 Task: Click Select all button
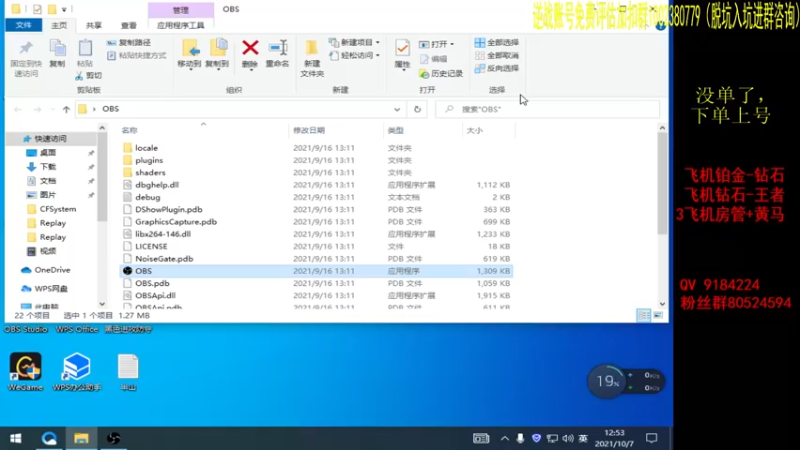coord(496,43)
